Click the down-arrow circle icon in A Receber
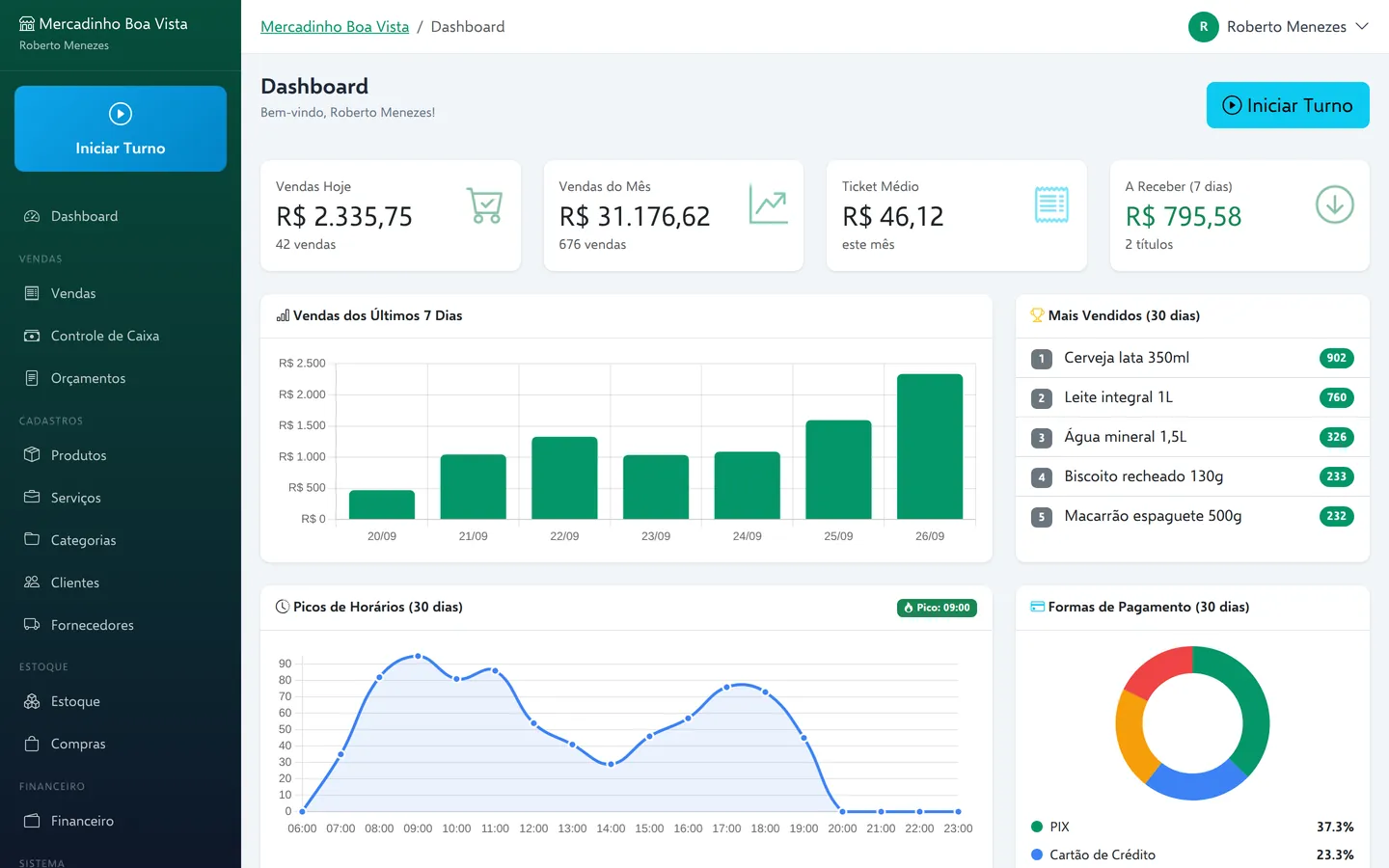Viewport: 1389px width, 868px height. coord(1335,204)
